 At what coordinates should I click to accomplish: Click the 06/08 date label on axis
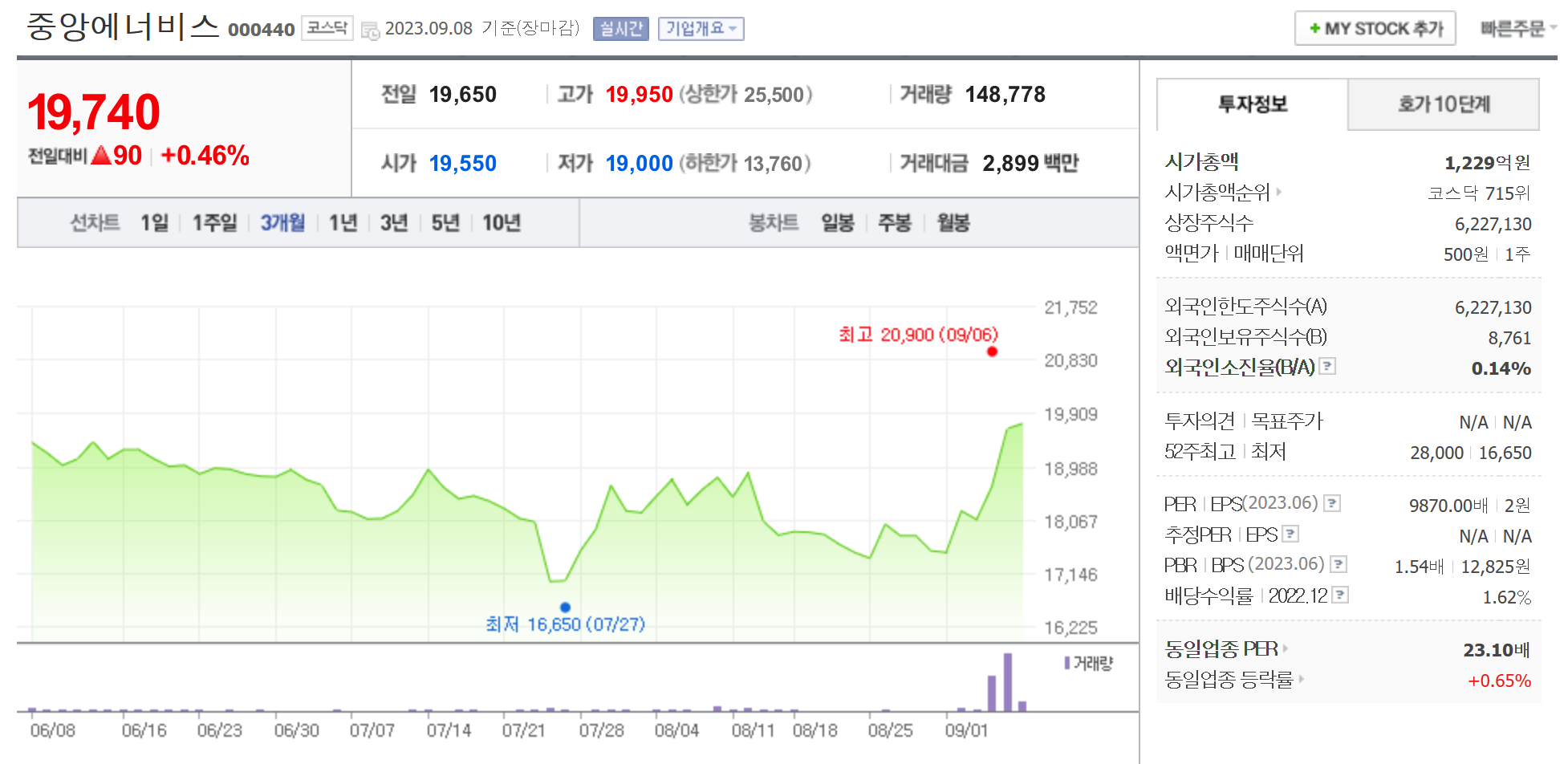pyautogui.click(x=52, y=730)
